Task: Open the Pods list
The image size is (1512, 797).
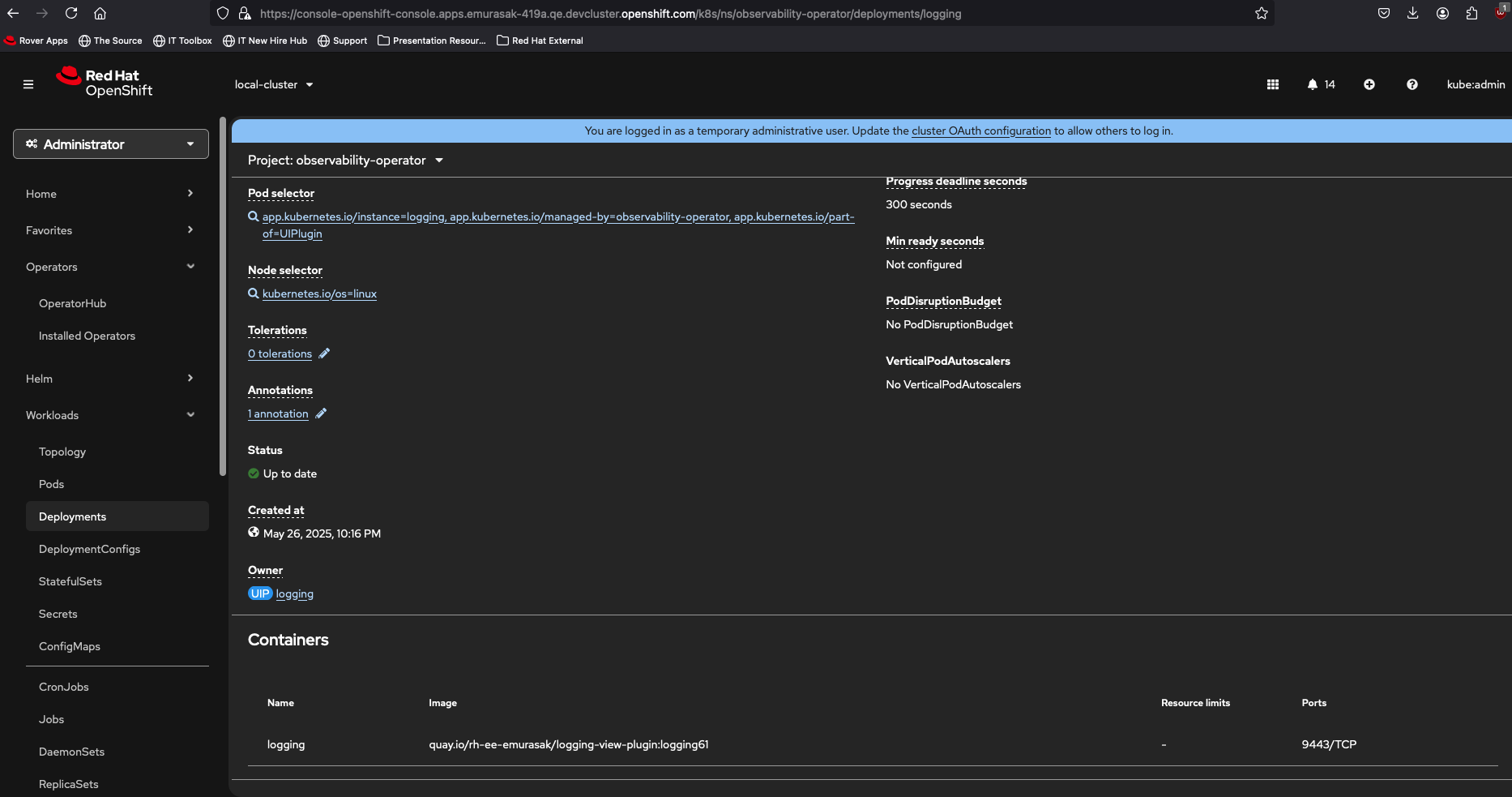Action: (52, 484)
